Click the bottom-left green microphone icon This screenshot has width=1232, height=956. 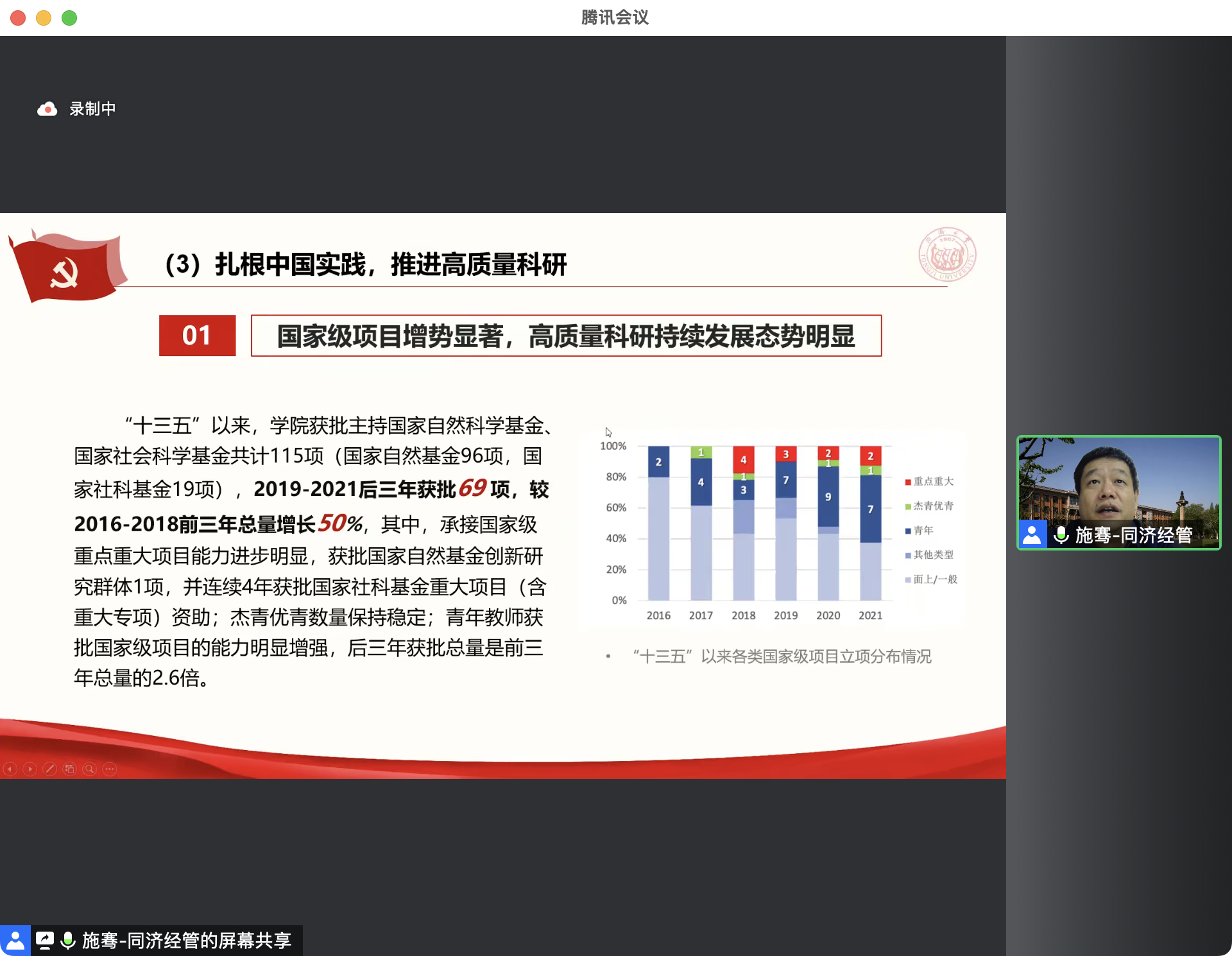point(67,941)
